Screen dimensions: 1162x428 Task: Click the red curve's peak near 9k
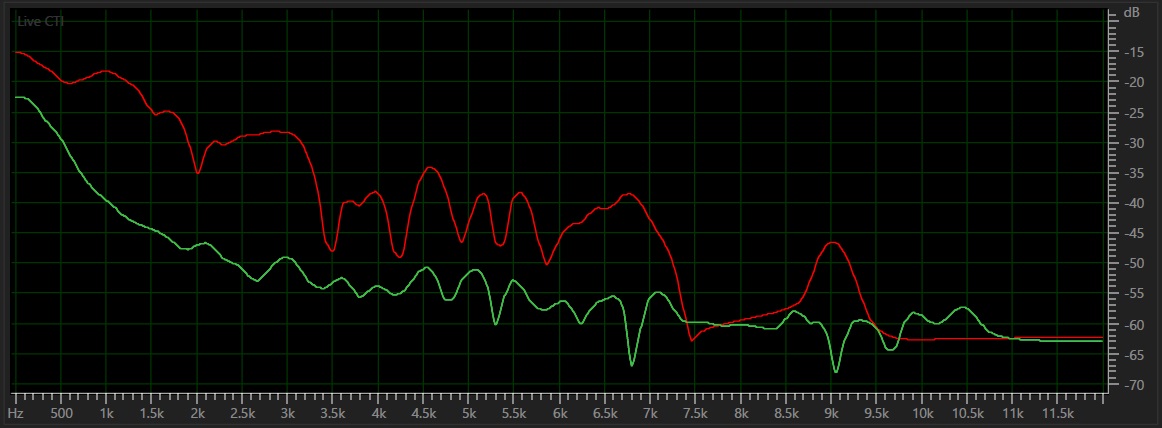834,242
